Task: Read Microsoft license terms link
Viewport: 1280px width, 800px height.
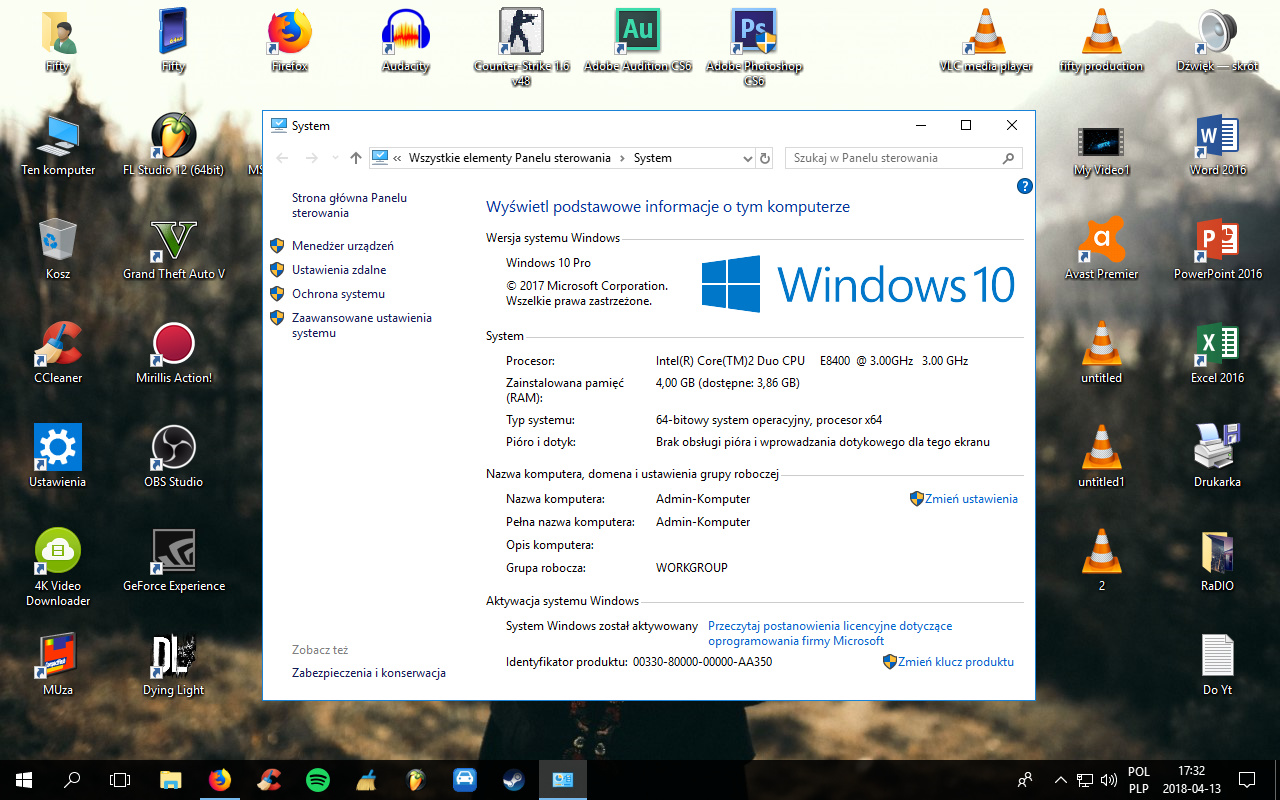Action: pyautogui.click(x=830, y=633)
